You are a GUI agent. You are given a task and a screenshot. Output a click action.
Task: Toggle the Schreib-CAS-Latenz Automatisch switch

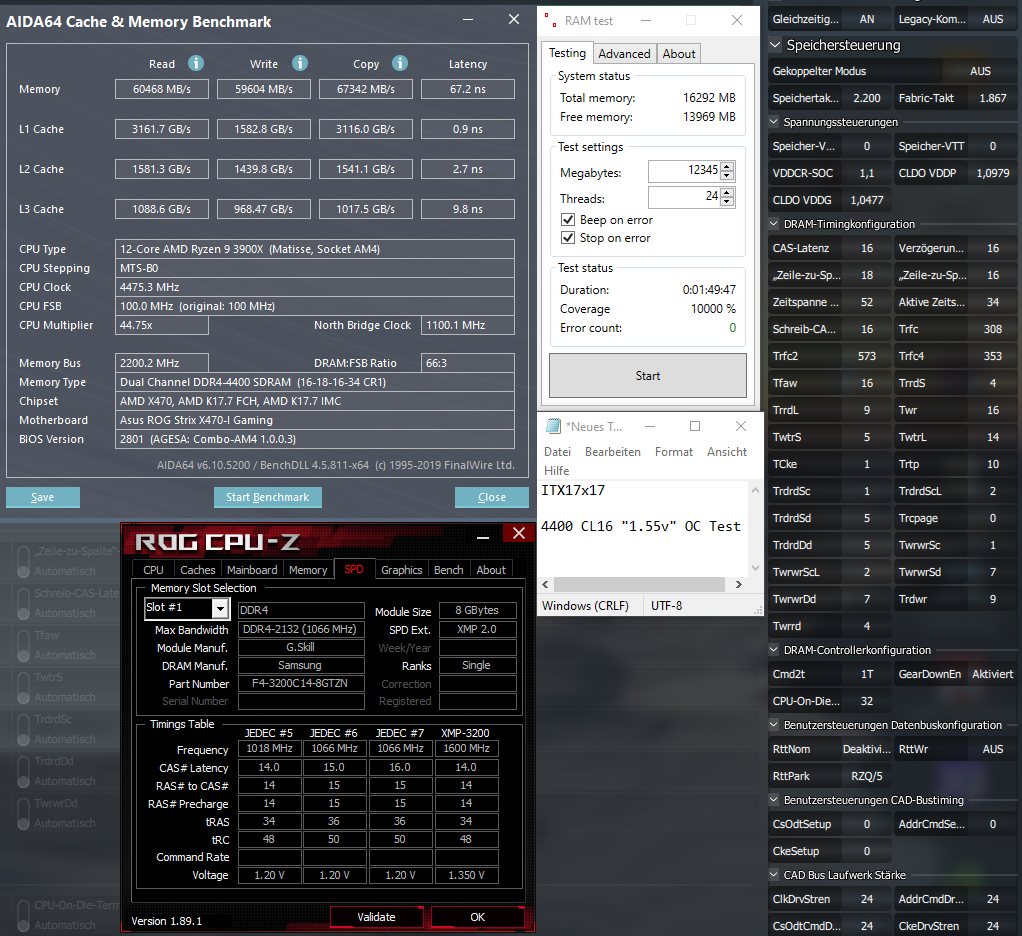coord(23,604)
